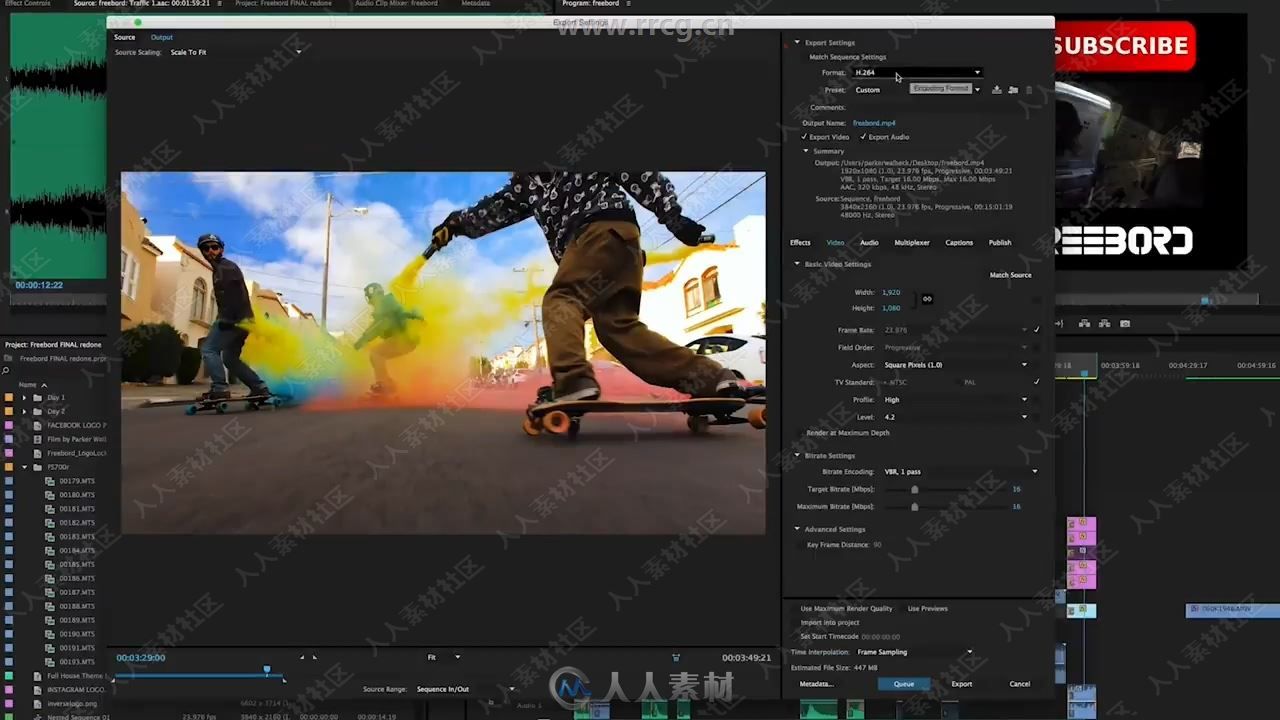Switch to the Source preview tab
The height and width of the screenshot is (720, 1280).
(x=124, y=38)
